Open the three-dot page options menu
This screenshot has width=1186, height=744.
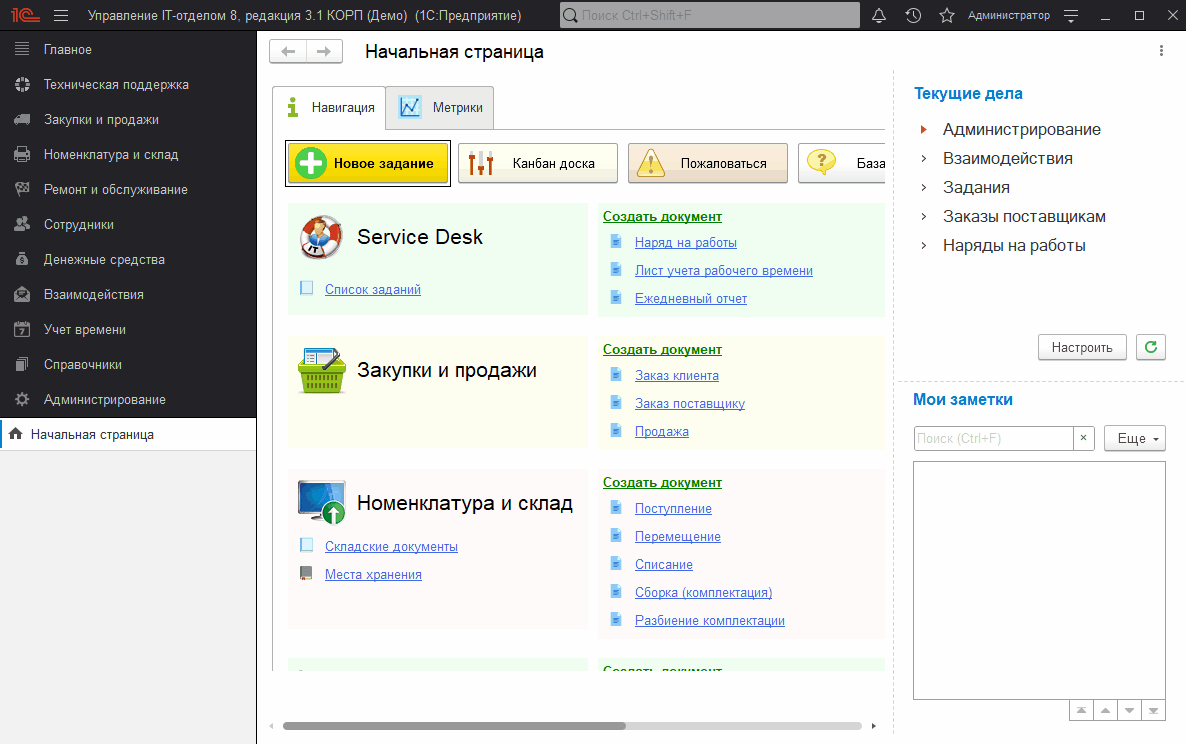1161,51
